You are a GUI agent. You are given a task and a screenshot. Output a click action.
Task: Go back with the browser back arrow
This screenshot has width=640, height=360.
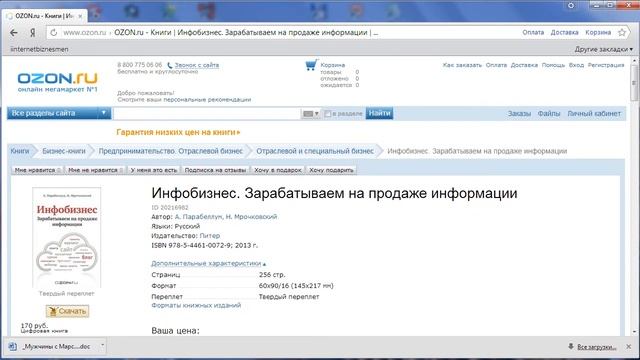(14, 33)
